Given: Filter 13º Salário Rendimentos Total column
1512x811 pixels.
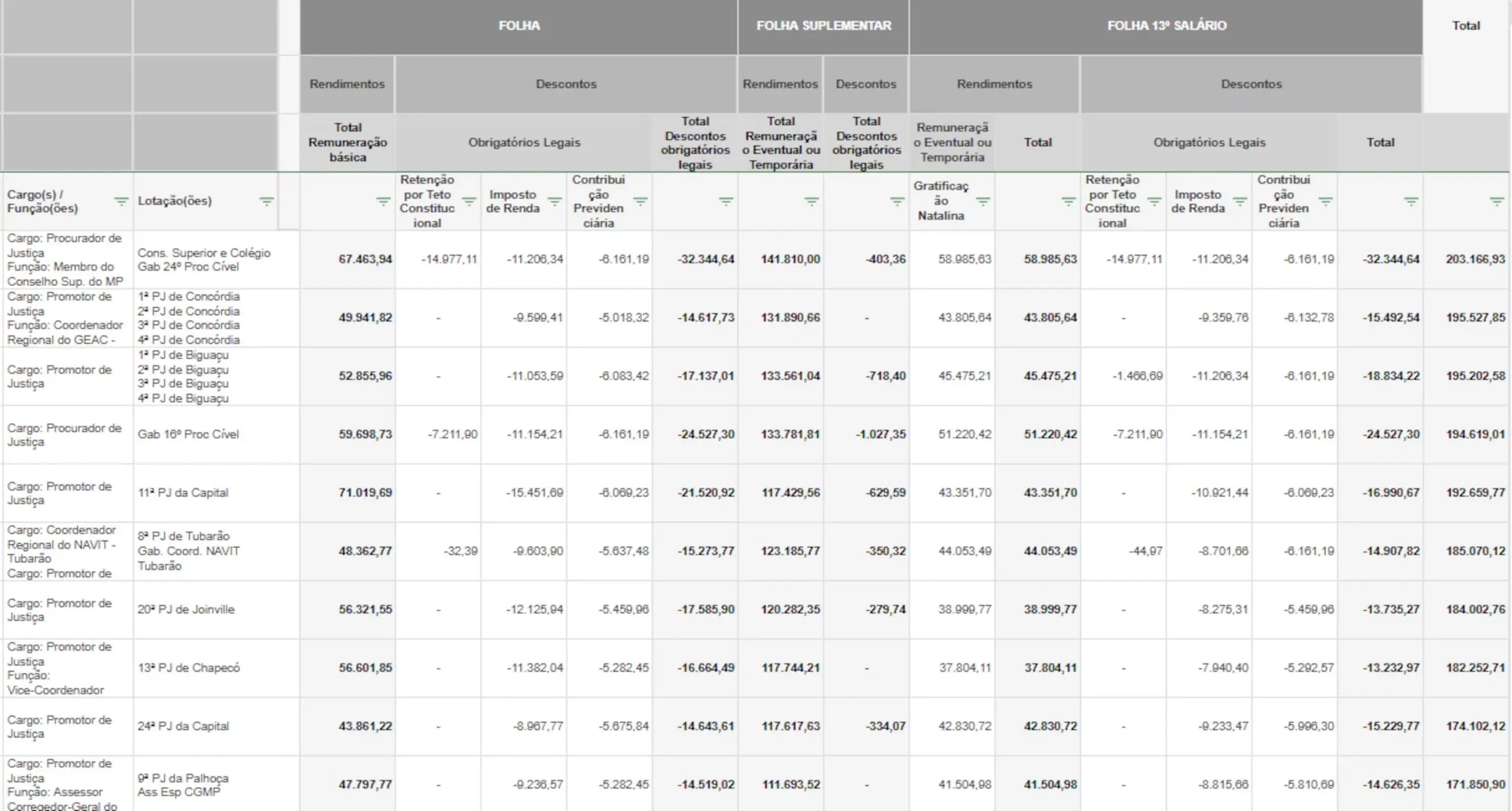Looking at the screenshot, I should point(1068,201).
